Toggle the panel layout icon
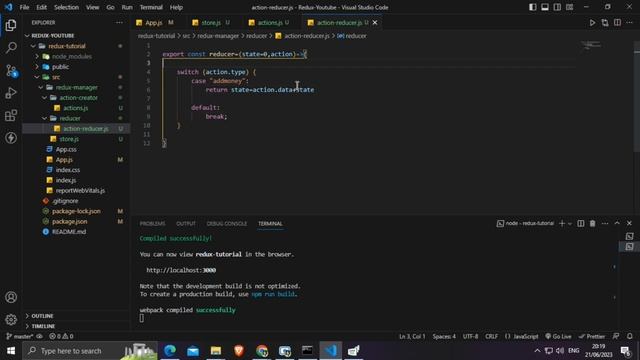640x360 pixels. 545,7
